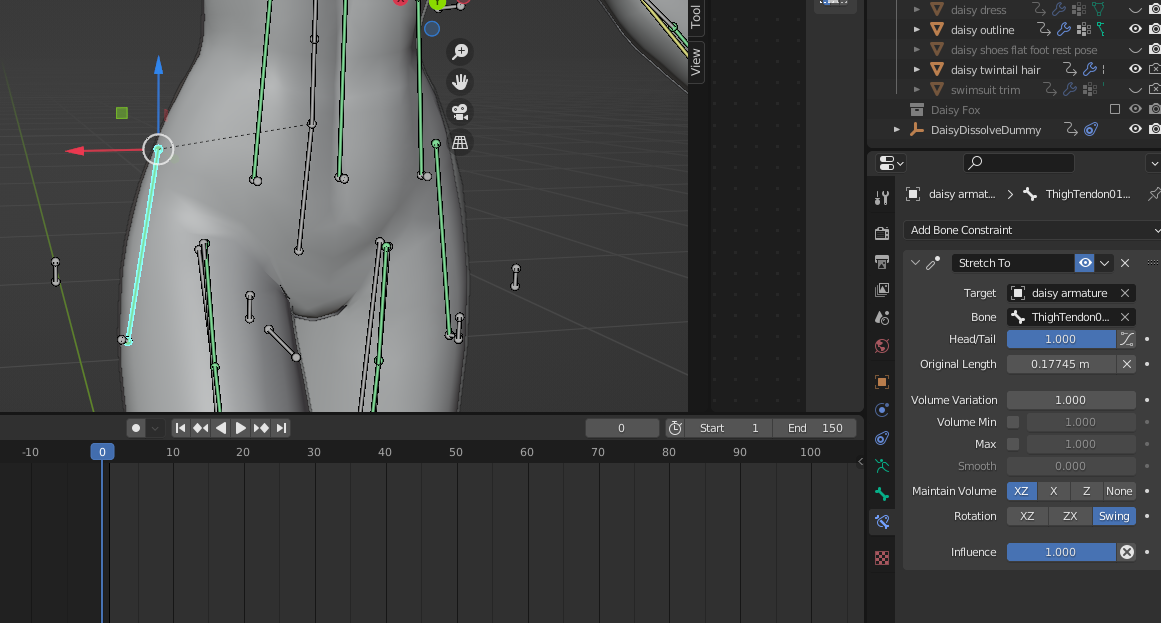Hide daisy outline in the viewport
Screen dimensions: 1161x623
click(x=1135, y=30)
